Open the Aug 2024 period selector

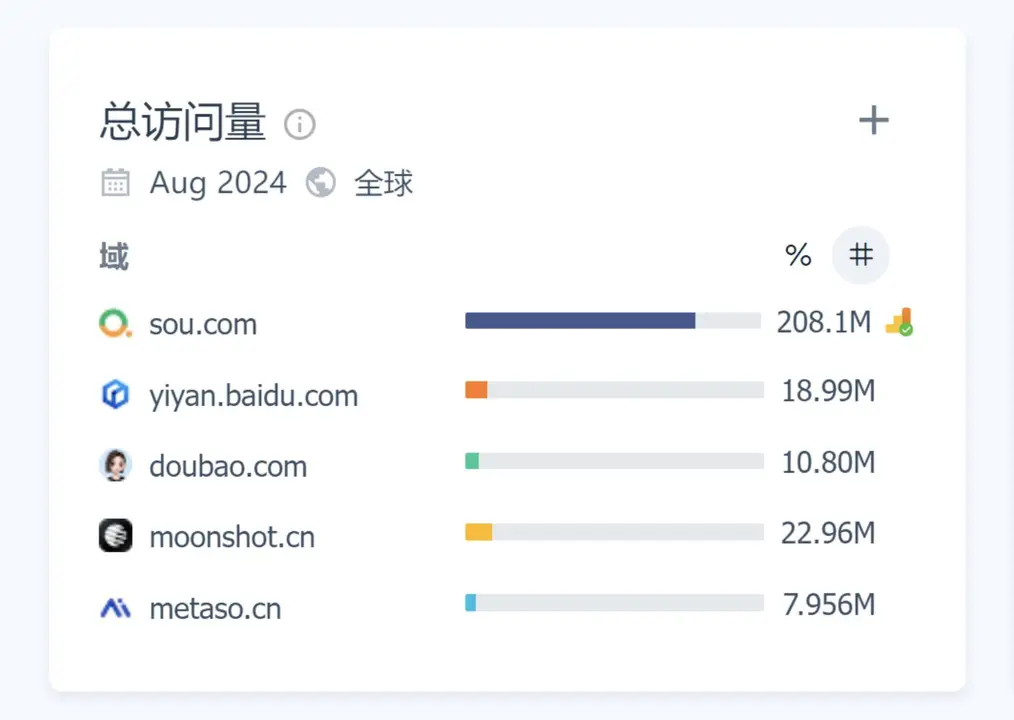point(218,183)
